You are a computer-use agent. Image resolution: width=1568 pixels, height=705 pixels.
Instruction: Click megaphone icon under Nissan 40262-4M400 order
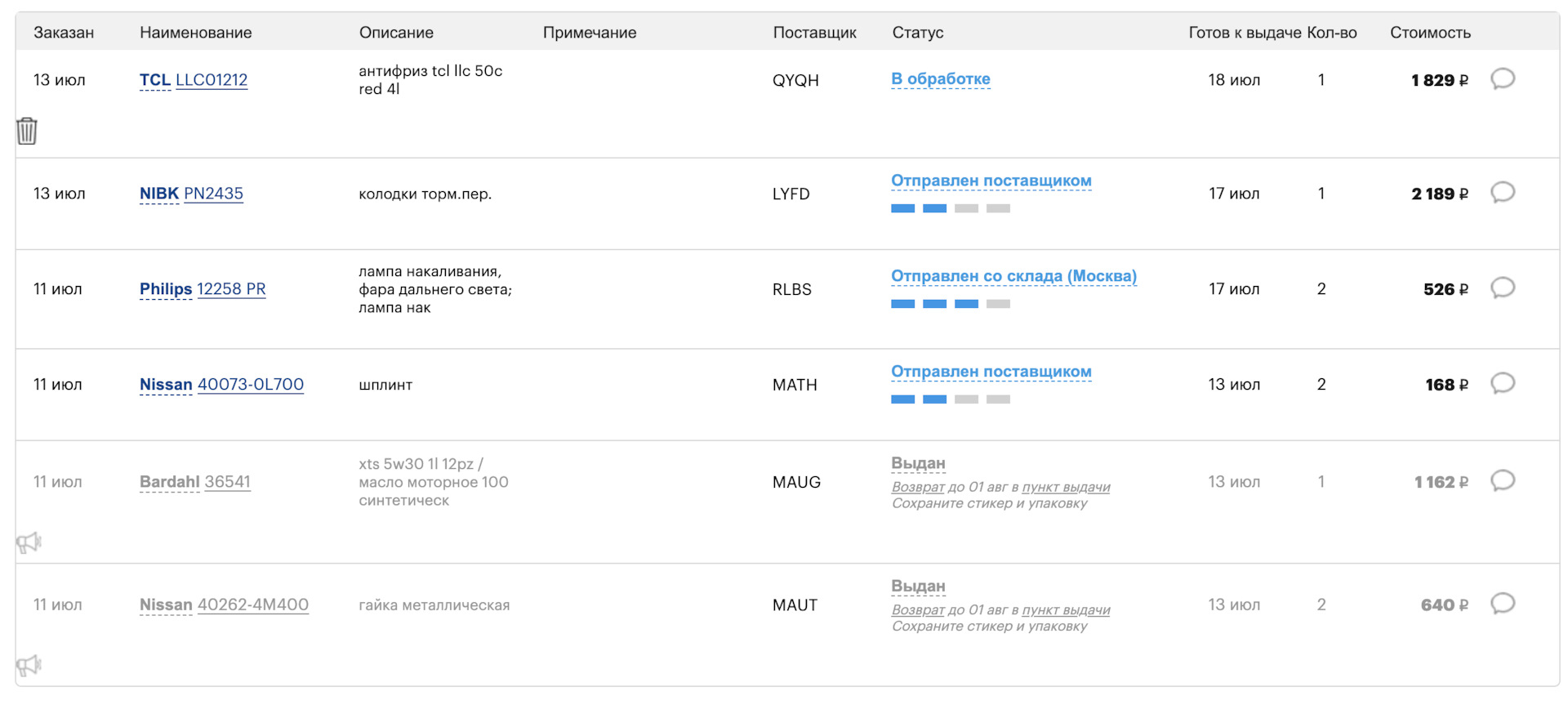pos(29,666)
